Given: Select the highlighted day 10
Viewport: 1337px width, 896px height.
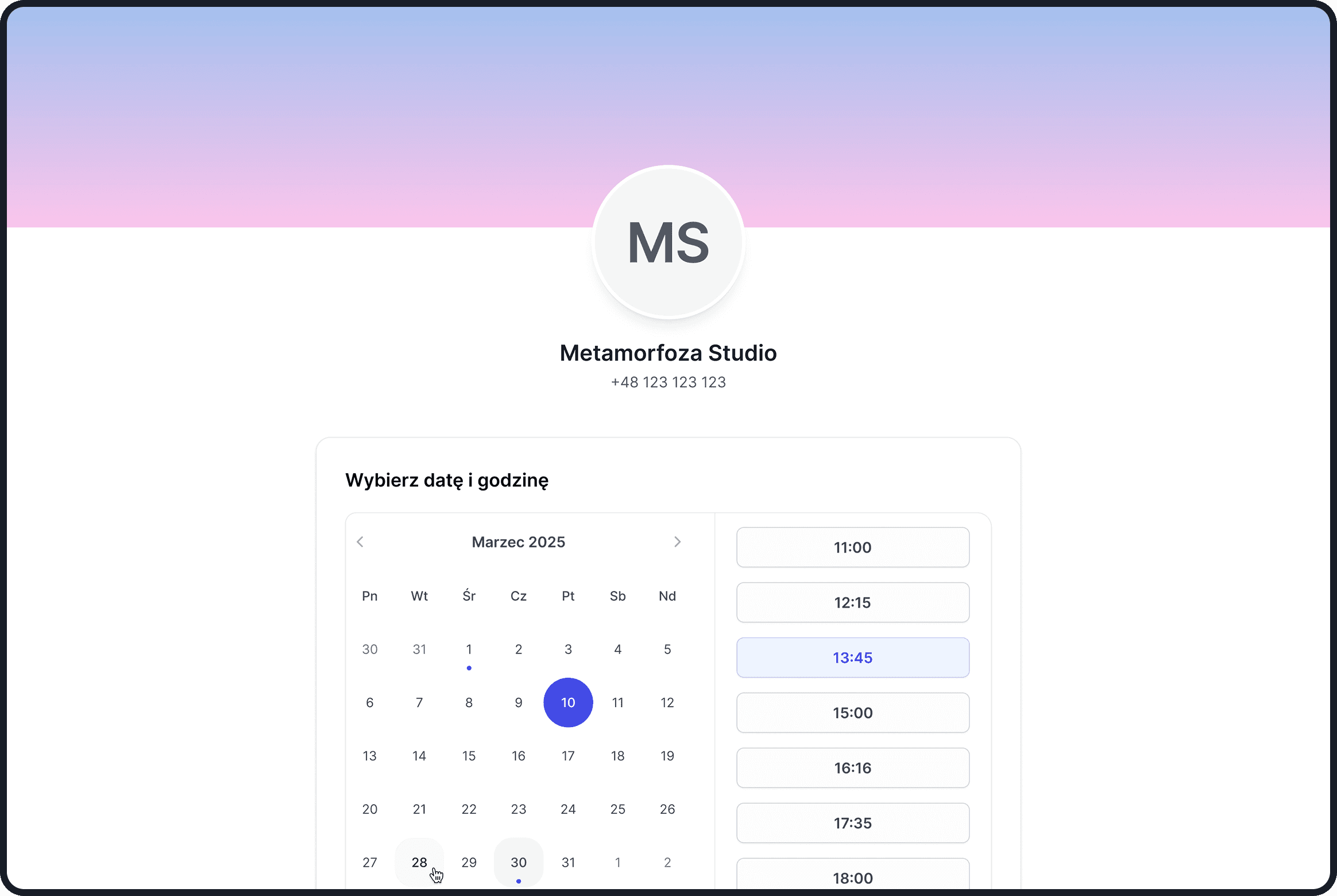Looking at the screenshot, I should point(568,702).
